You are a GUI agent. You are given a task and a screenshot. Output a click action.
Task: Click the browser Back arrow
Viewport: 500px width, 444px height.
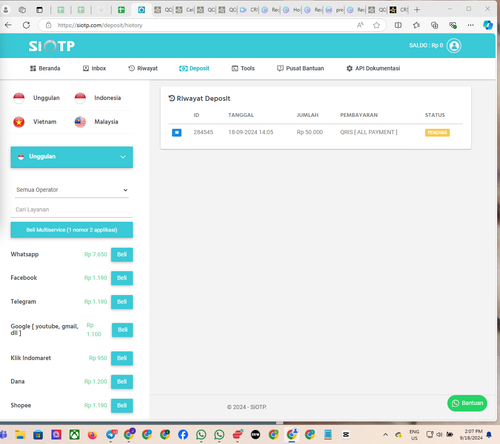coord(9,25)
